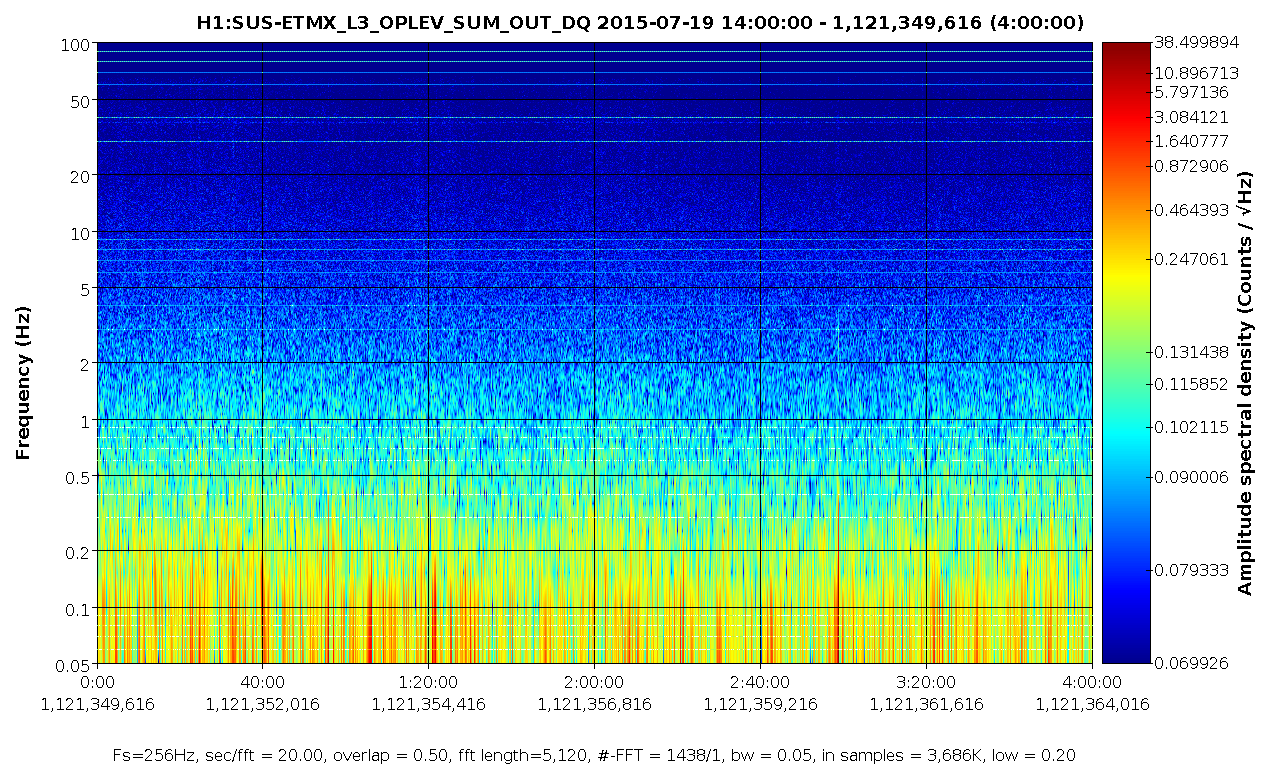
Task: Click colorbar value 0.247061
Action: [1191, 259]
